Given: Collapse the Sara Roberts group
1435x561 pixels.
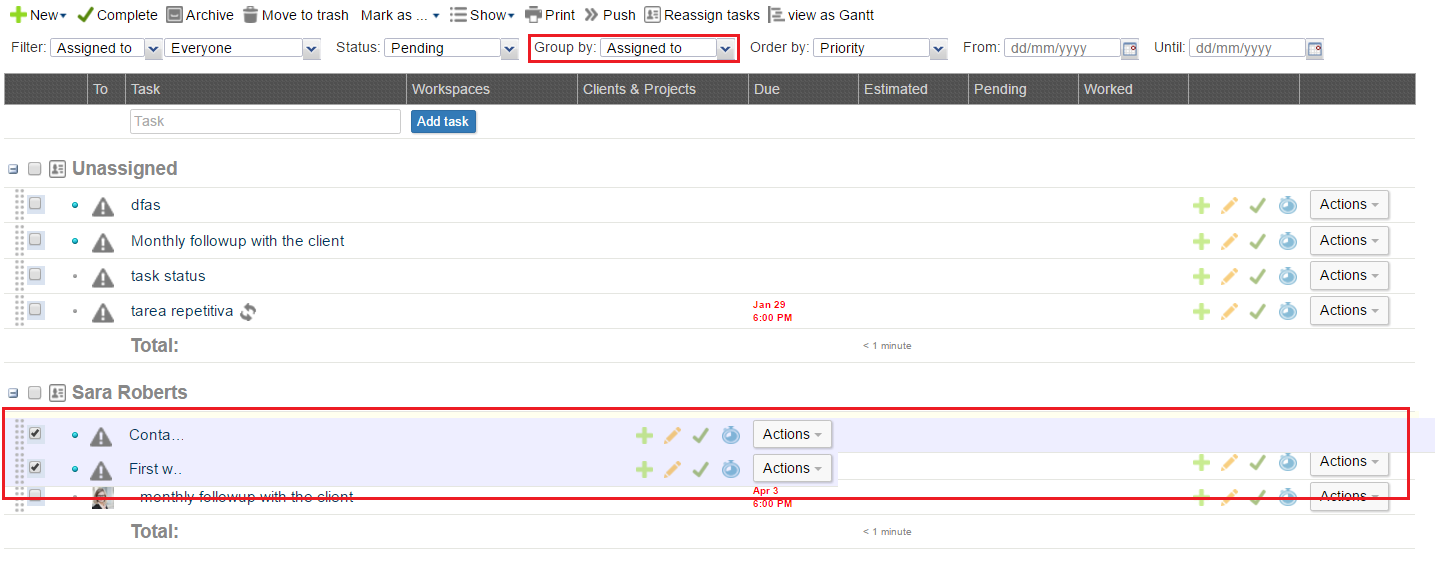Looking at the screenshot, I should click(x=13, y=393).
